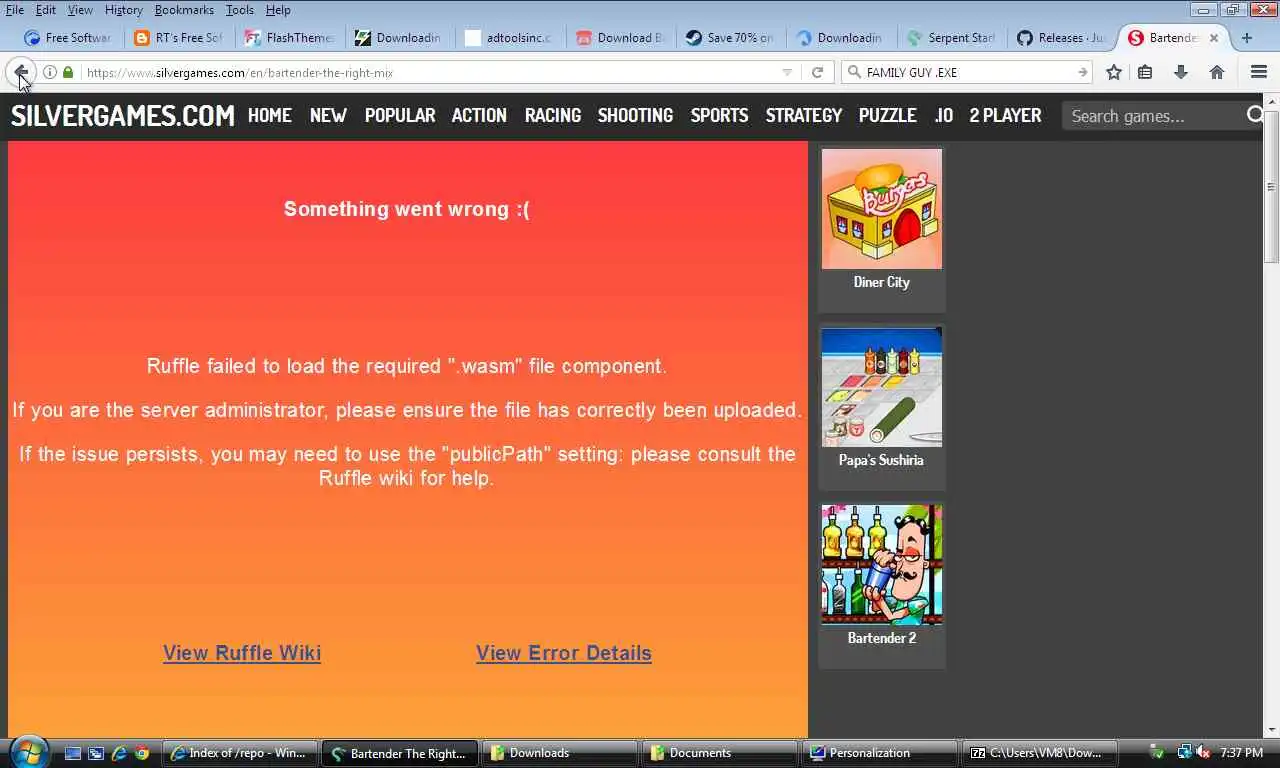Viewport: 1280px width, 768px height.
Task: Go to HOME in site navigation
Action: [x=270, y=116]
